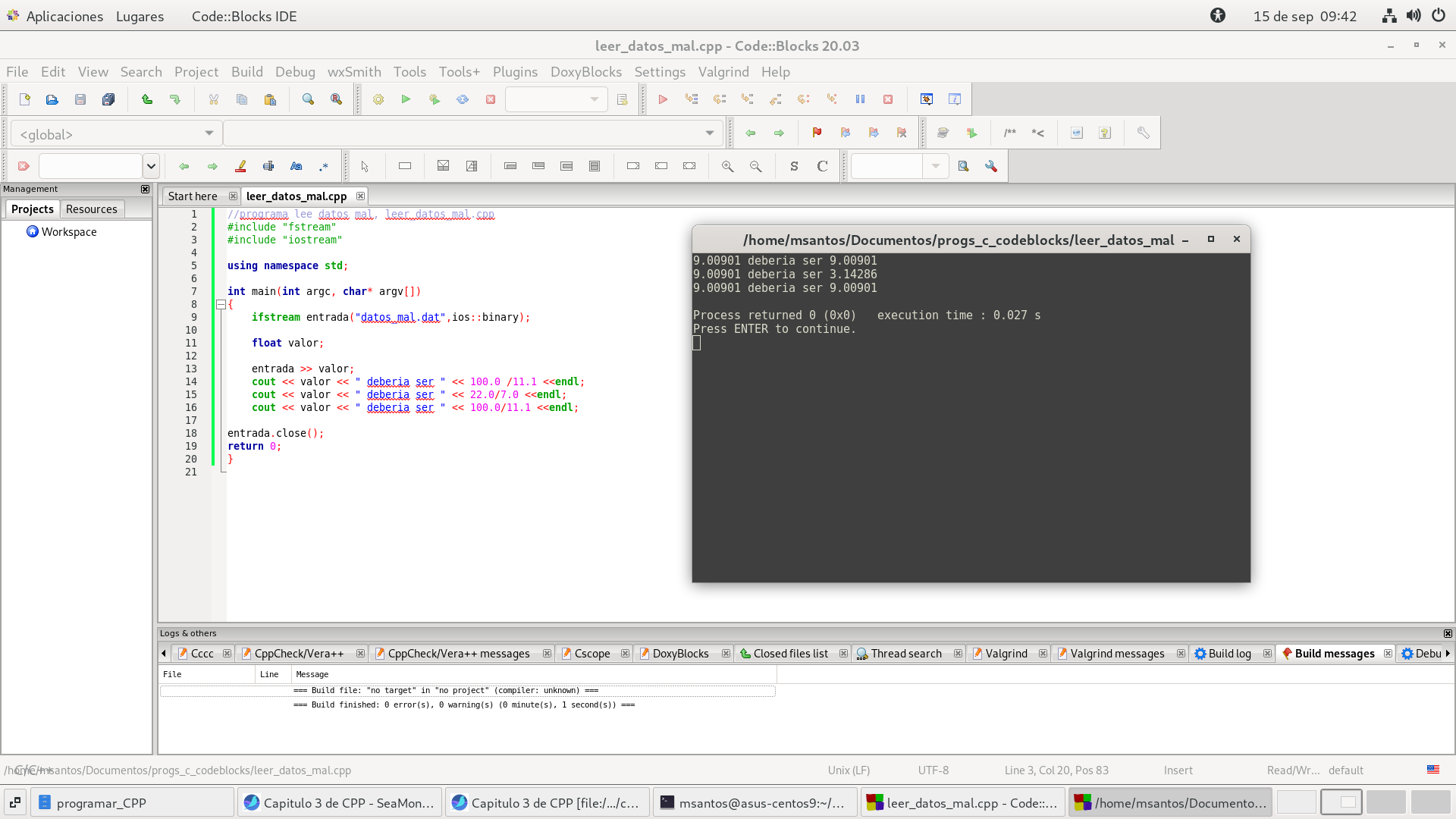Image resolution: width=1456 pixels, height=819 pixels.
Task: Click the Rebuild icon
Action: coord(463,99)
